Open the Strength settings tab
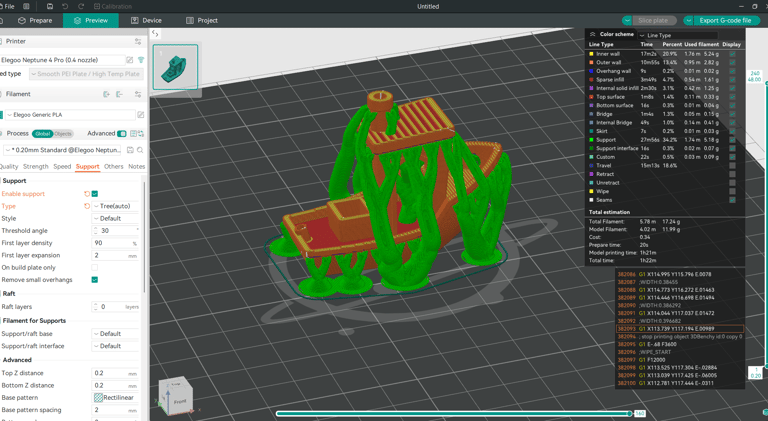Screen dimensions: 768x421 click(36, 166)
